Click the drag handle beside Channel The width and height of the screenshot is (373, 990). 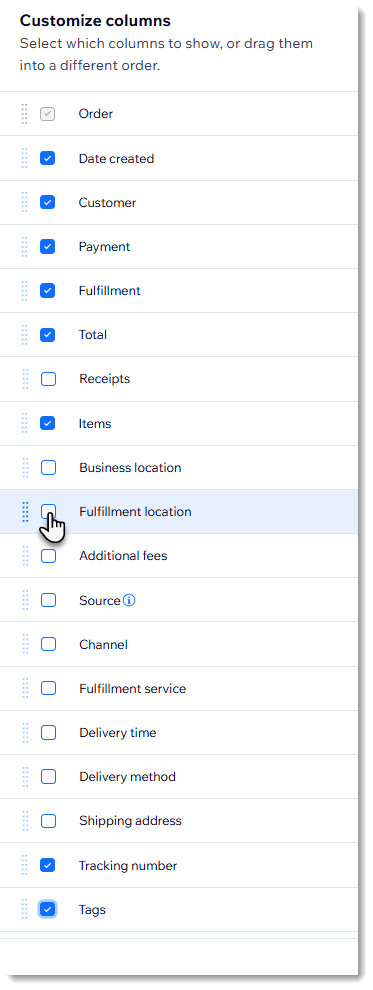(x=25, y=644)
